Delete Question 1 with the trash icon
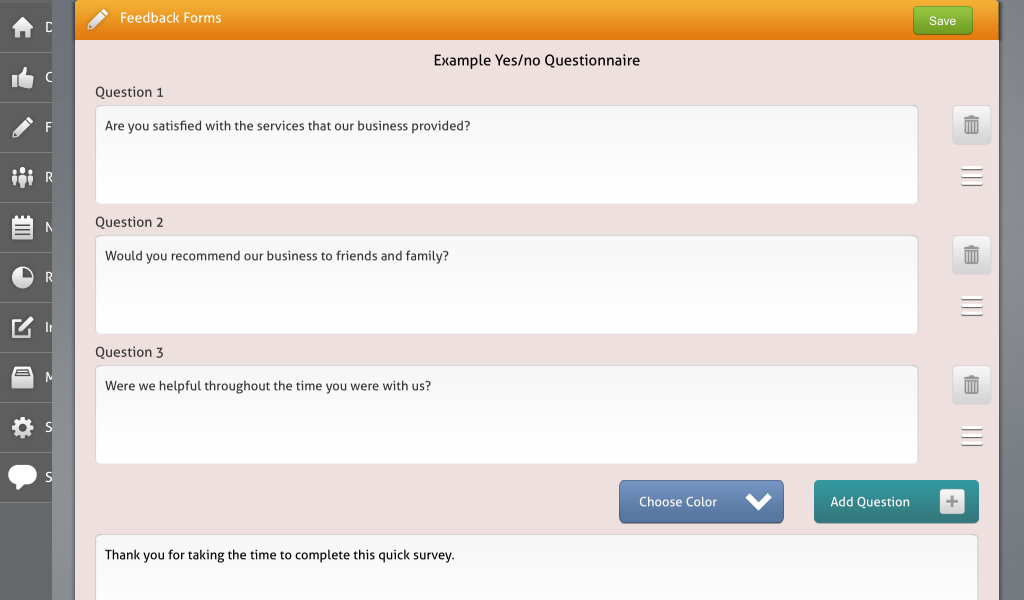The image size is (1024, 600). (971, 125)
